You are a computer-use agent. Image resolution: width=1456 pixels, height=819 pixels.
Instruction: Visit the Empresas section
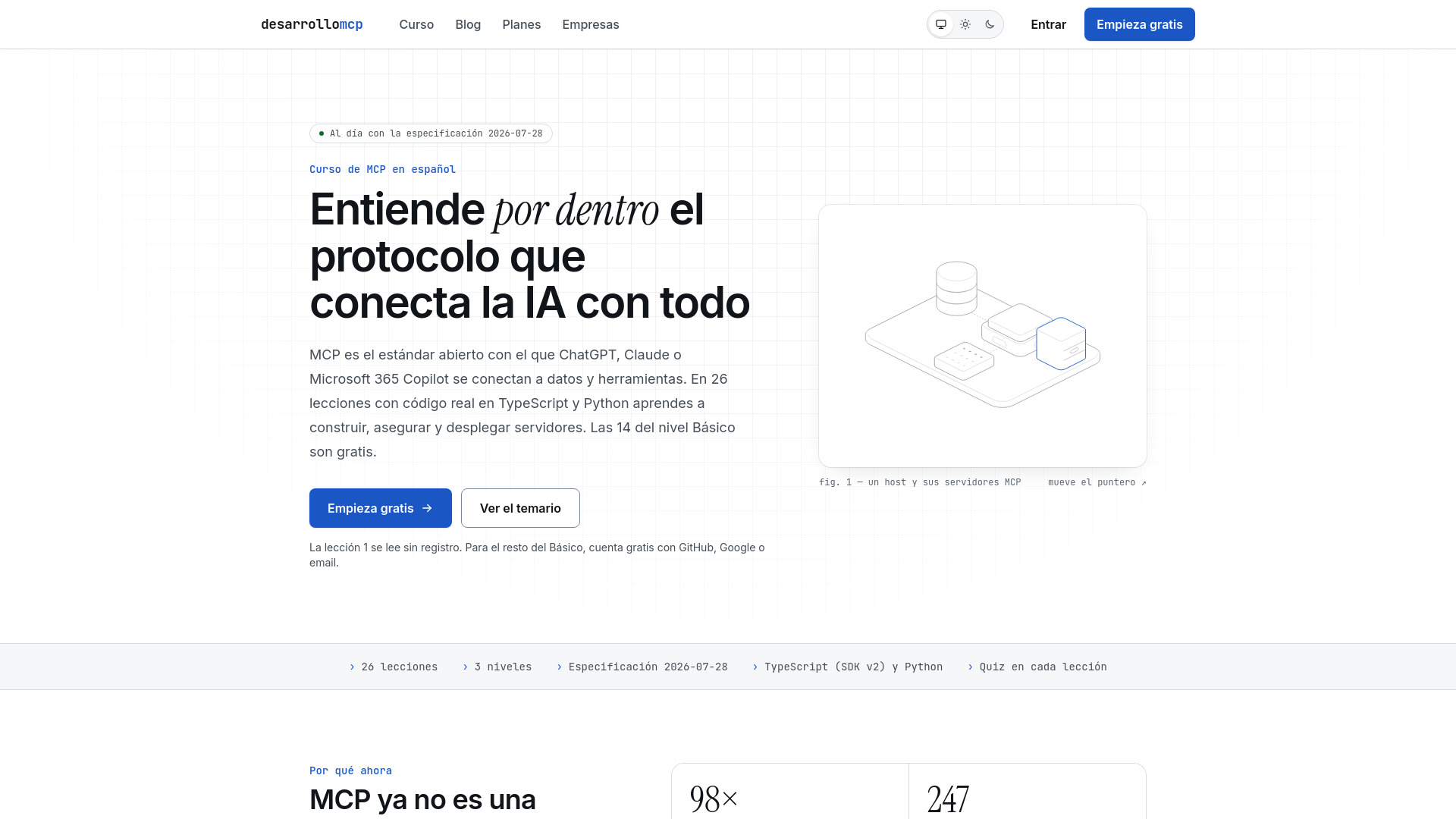click(x=591, y=24)
